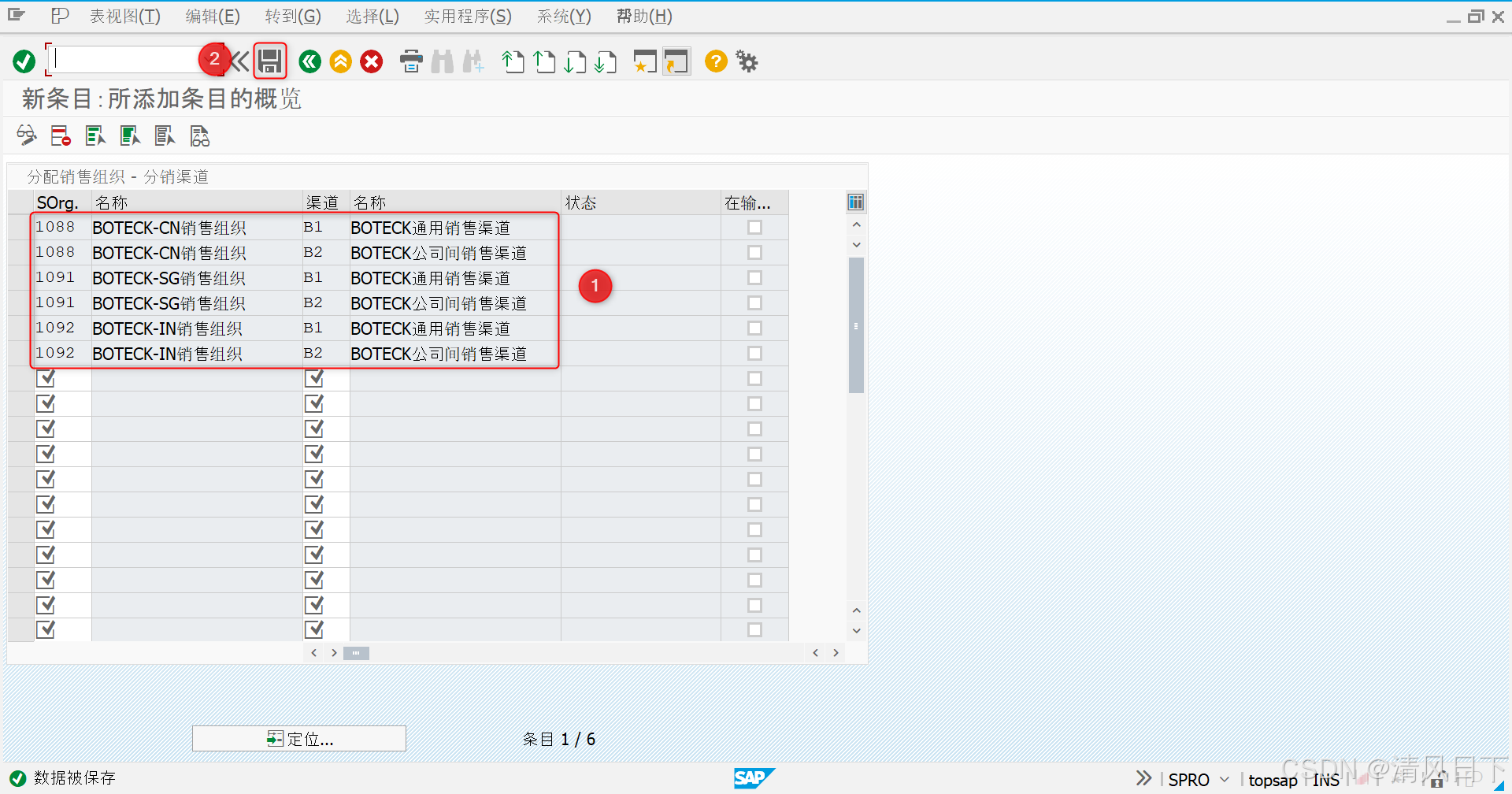Open Customize Local Layout gear icon

(747, 61)
